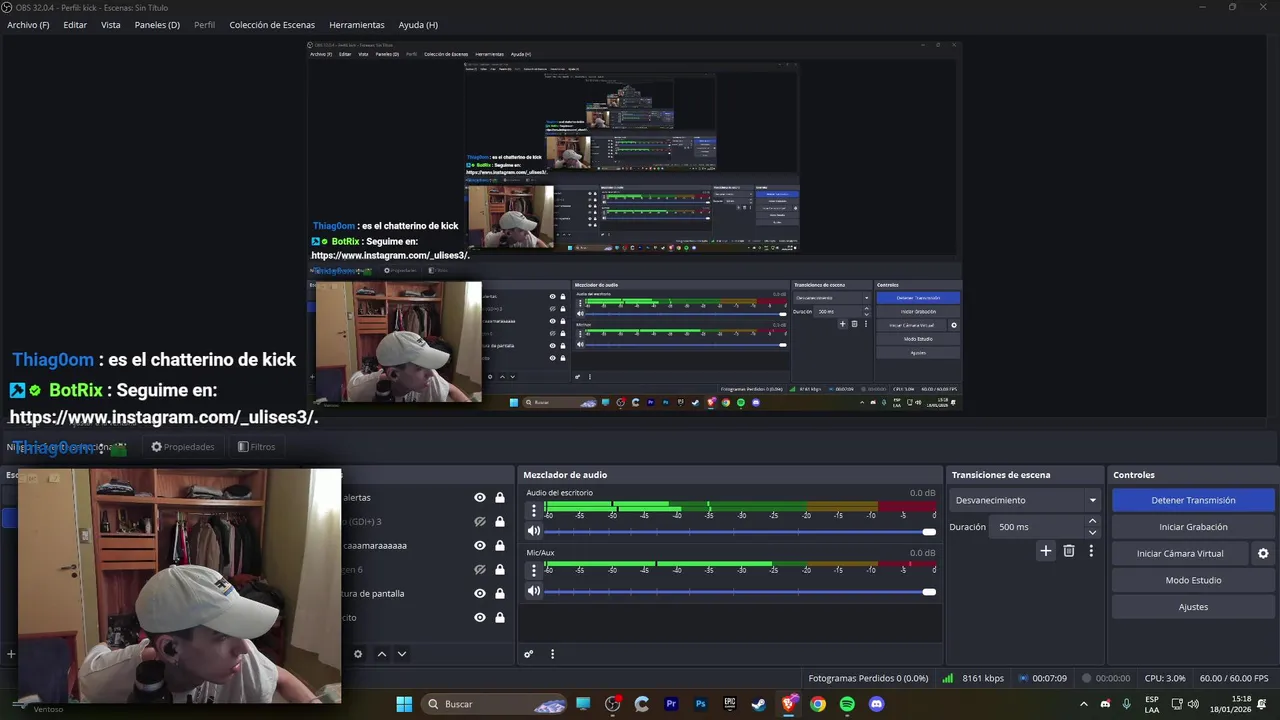Show the hidden GDI+ 3 text source
1280x720 pixels.
[x=480, y=522]
